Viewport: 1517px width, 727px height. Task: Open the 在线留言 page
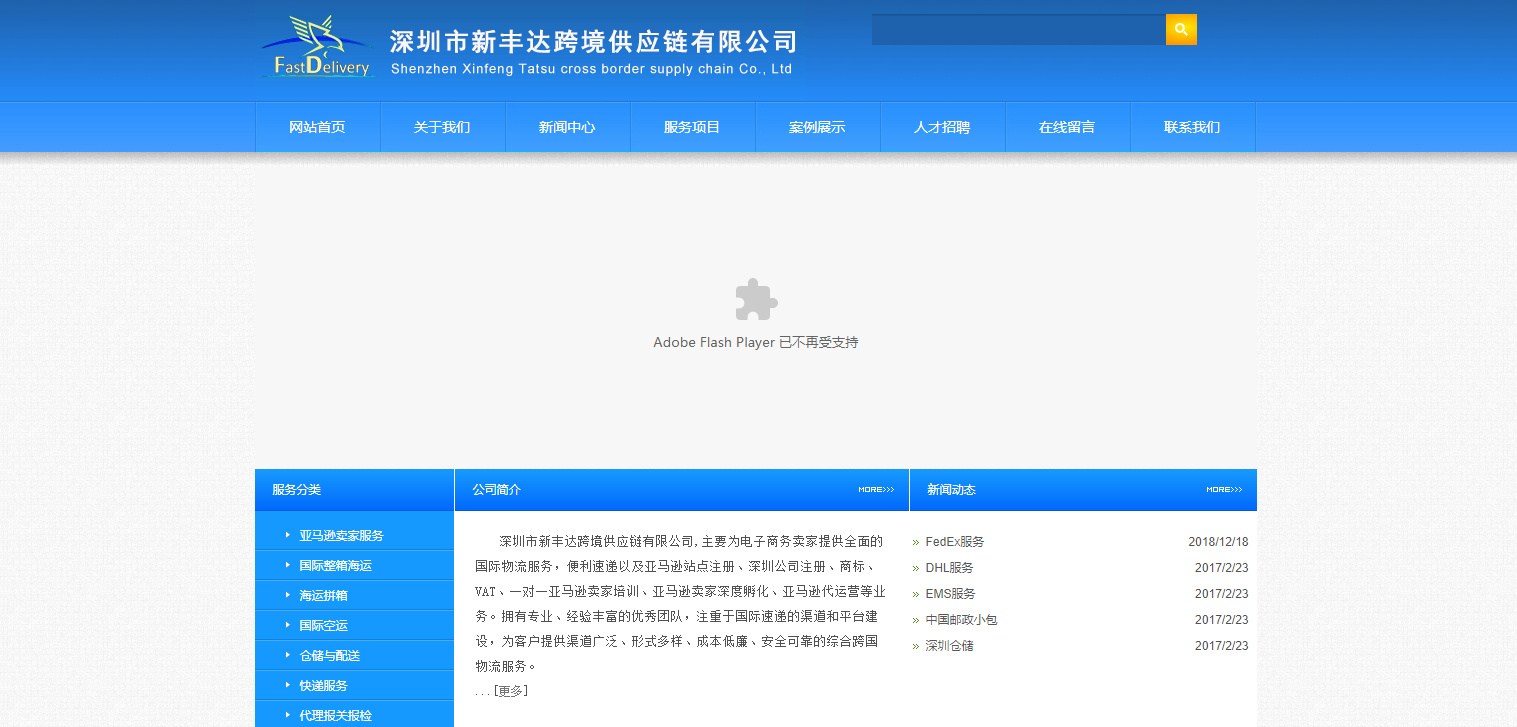1067,126
